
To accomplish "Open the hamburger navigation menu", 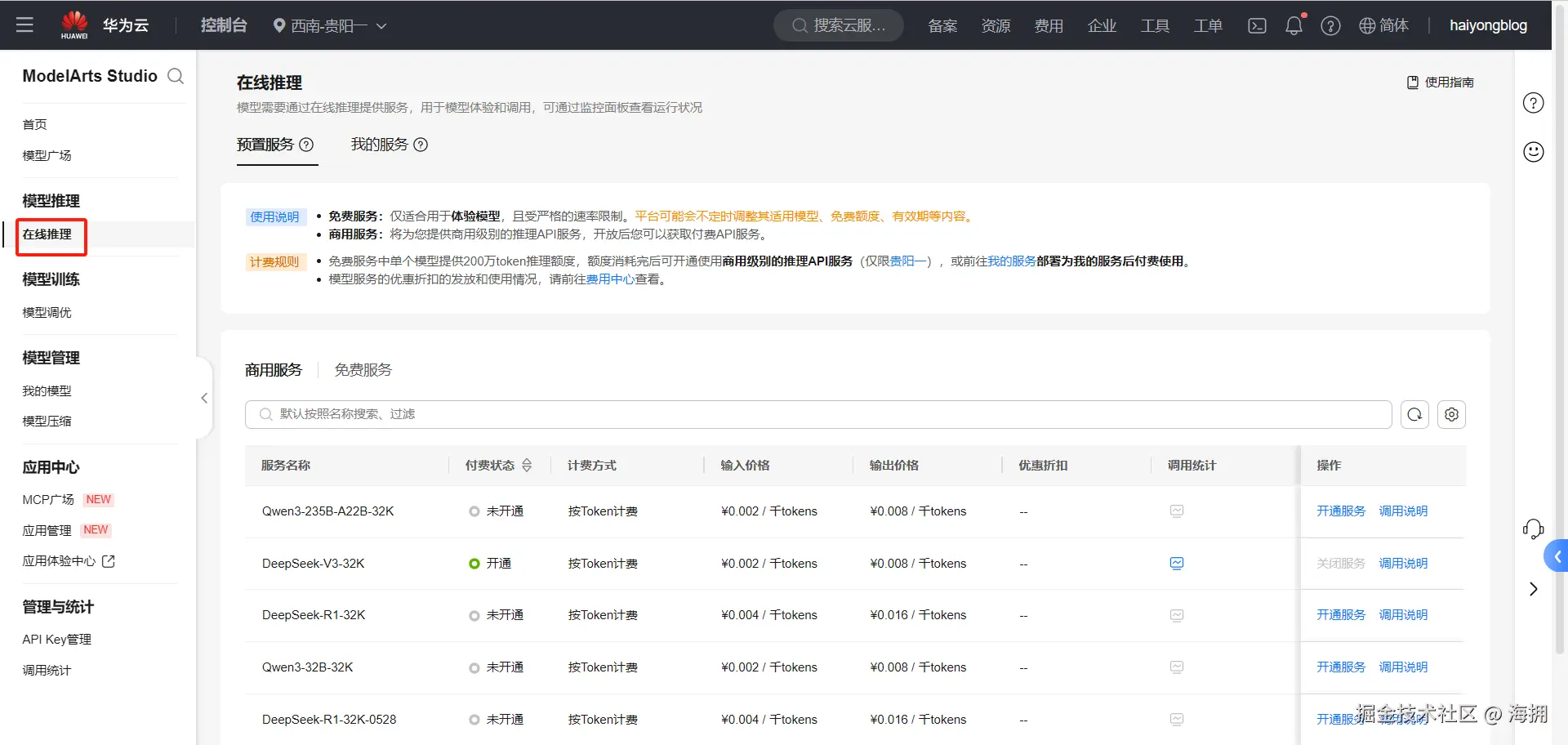I will [x=24, y=25].
